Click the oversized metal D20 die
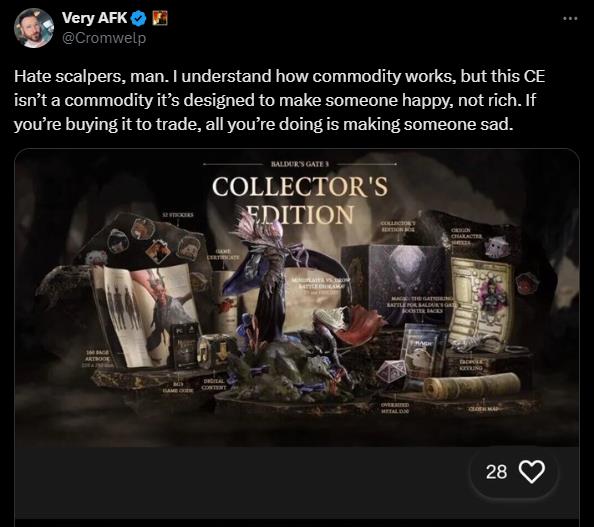This screenshot has width=594, height=527. tap(390, 371)
